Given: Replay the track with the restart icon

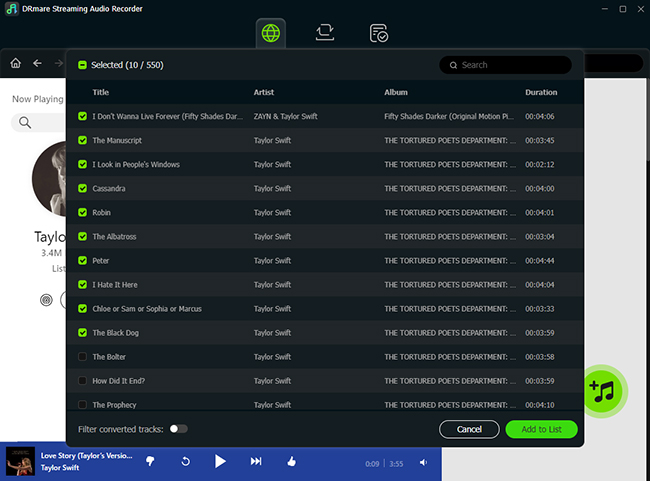Looking at the screenshot, I should [186, 461].
